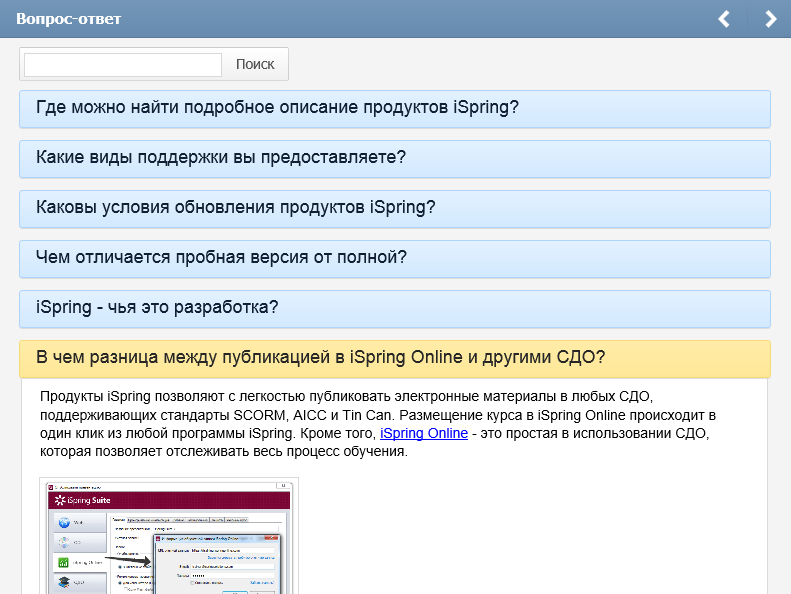The image size is (791, 594).
Task: Click the Вопрос-ответ header title
Action: [x=69, y=19]
